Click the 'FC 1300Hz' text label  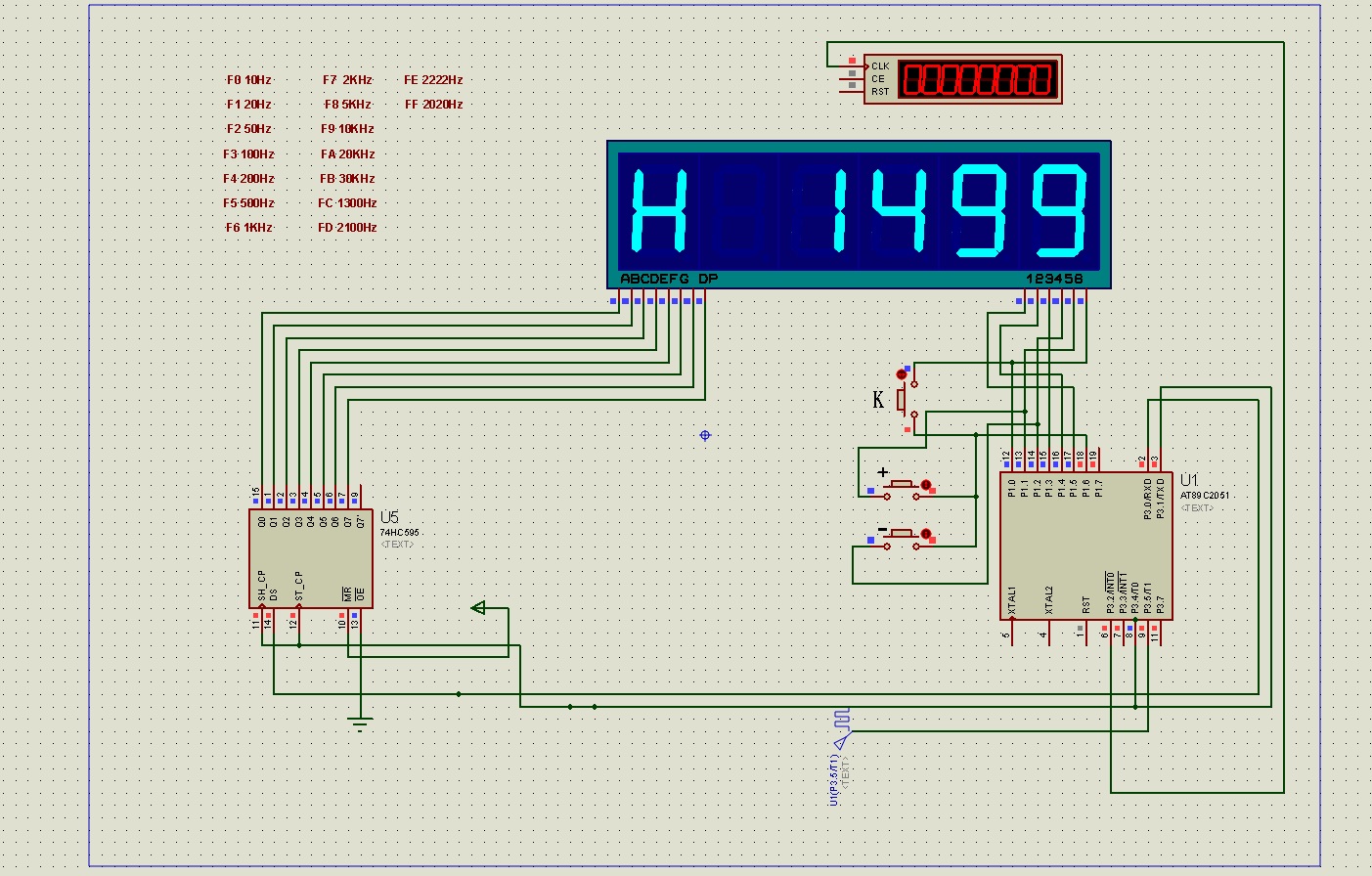click(347, 203)
